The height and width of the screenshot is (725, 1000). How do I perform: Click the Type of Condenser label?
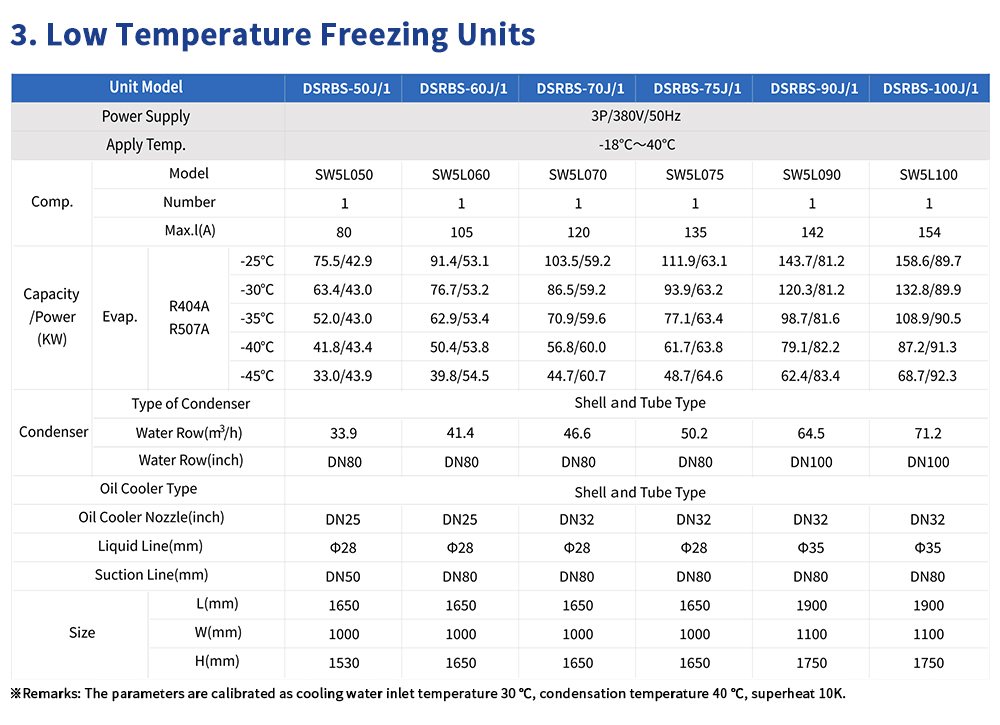coord(191,404)
